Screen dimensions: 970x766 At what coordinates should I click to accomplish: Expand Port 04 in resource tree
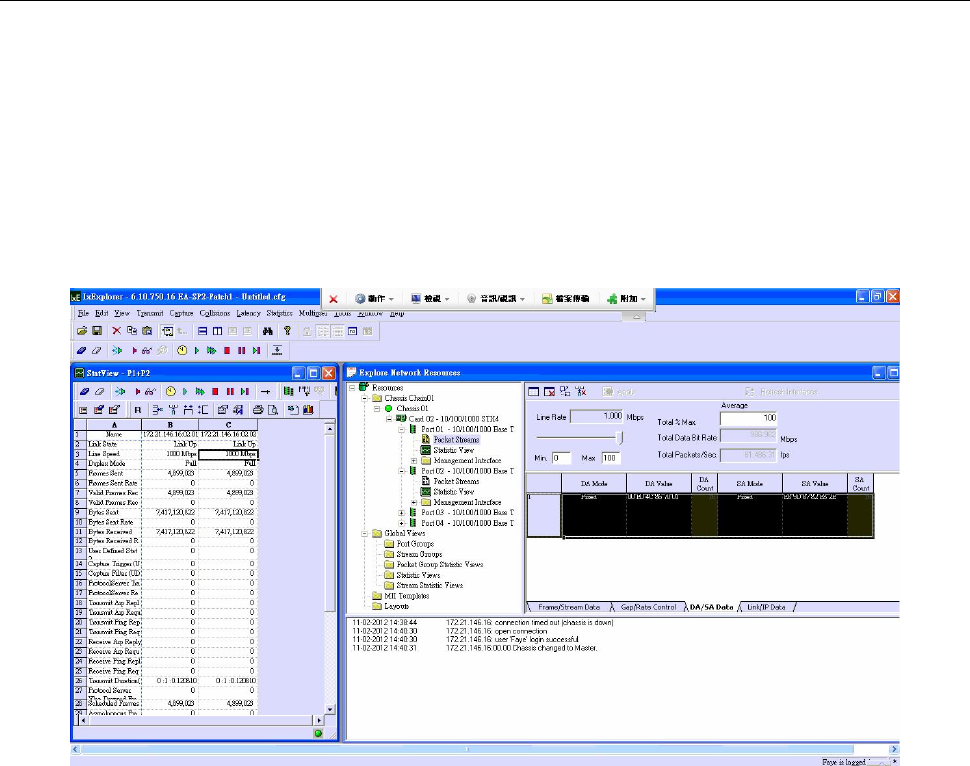click(401, 523)
